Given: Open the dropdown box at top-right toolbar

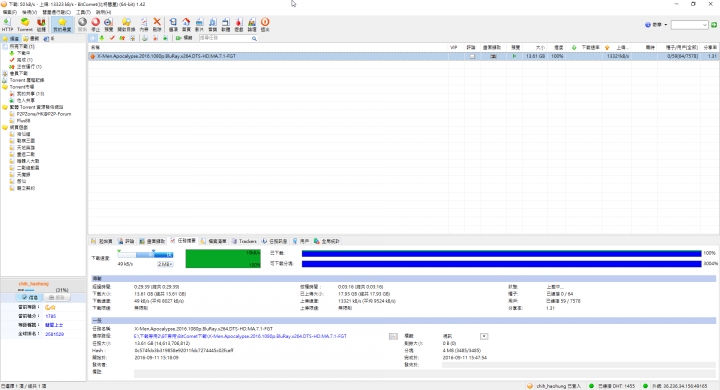Looking at the screenshot, I should 689,25.
